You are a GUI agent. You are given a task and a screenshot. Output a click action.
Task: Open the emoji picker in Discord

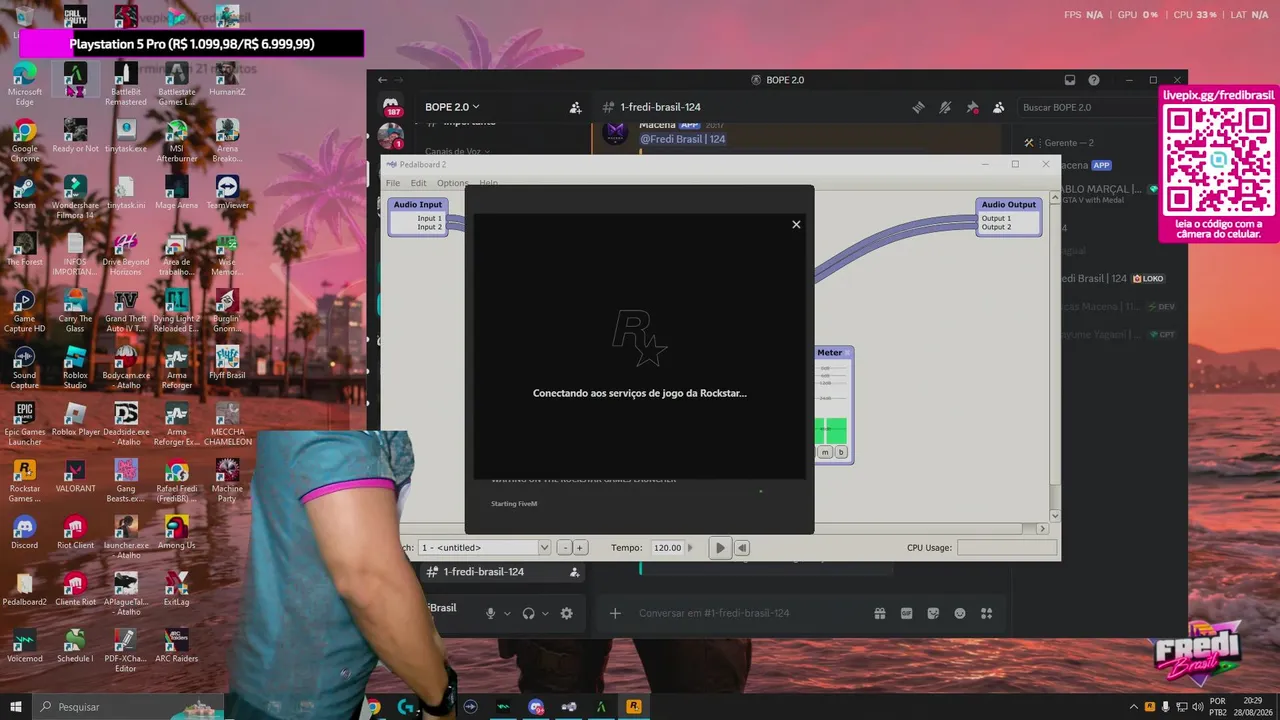960,613
